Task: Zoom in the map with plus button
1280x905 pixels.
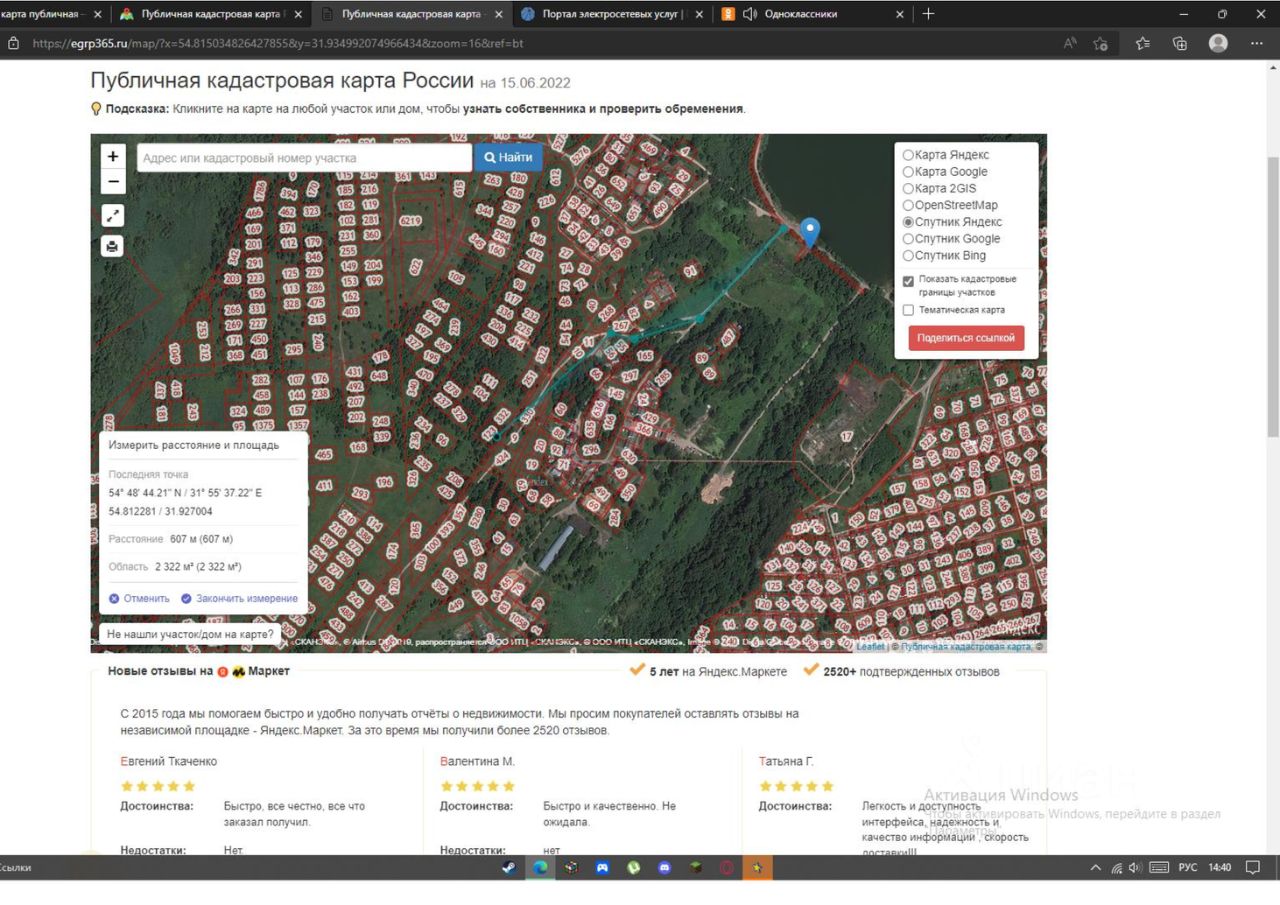Action: click(x=113, y=157)
